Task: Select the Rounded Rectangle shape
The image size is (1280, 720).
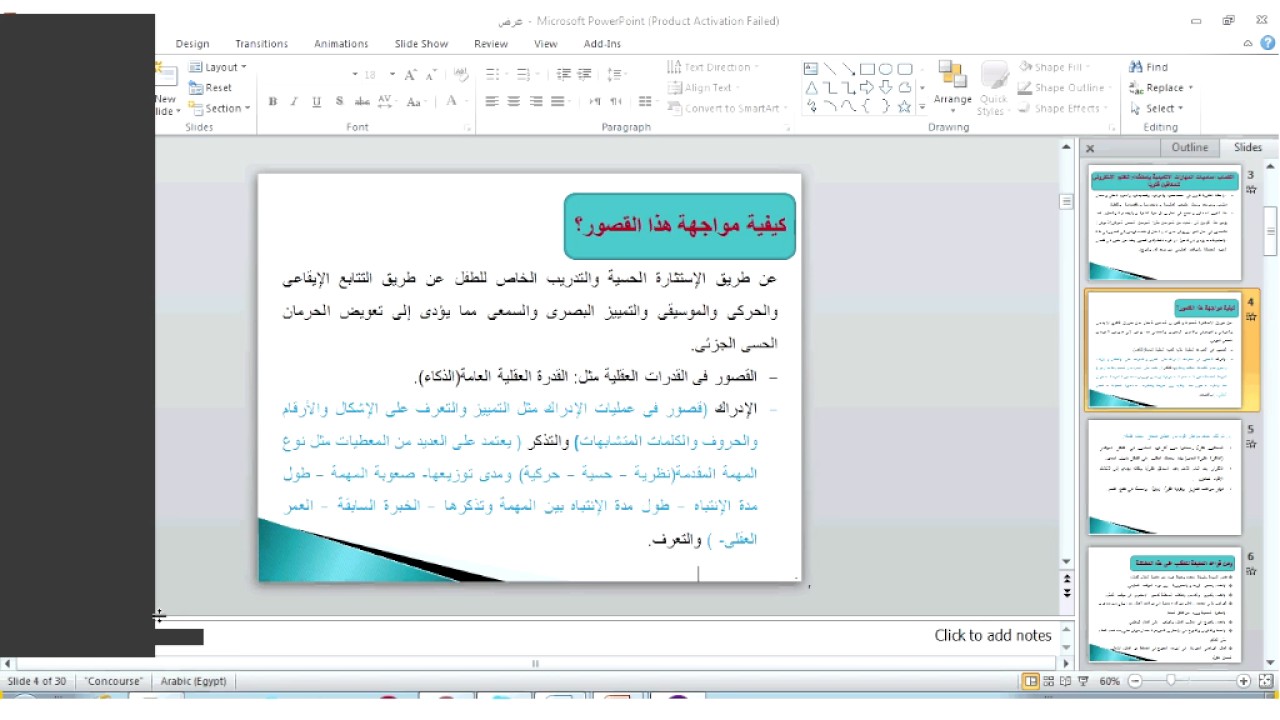Action: click(x=905, y=69)
